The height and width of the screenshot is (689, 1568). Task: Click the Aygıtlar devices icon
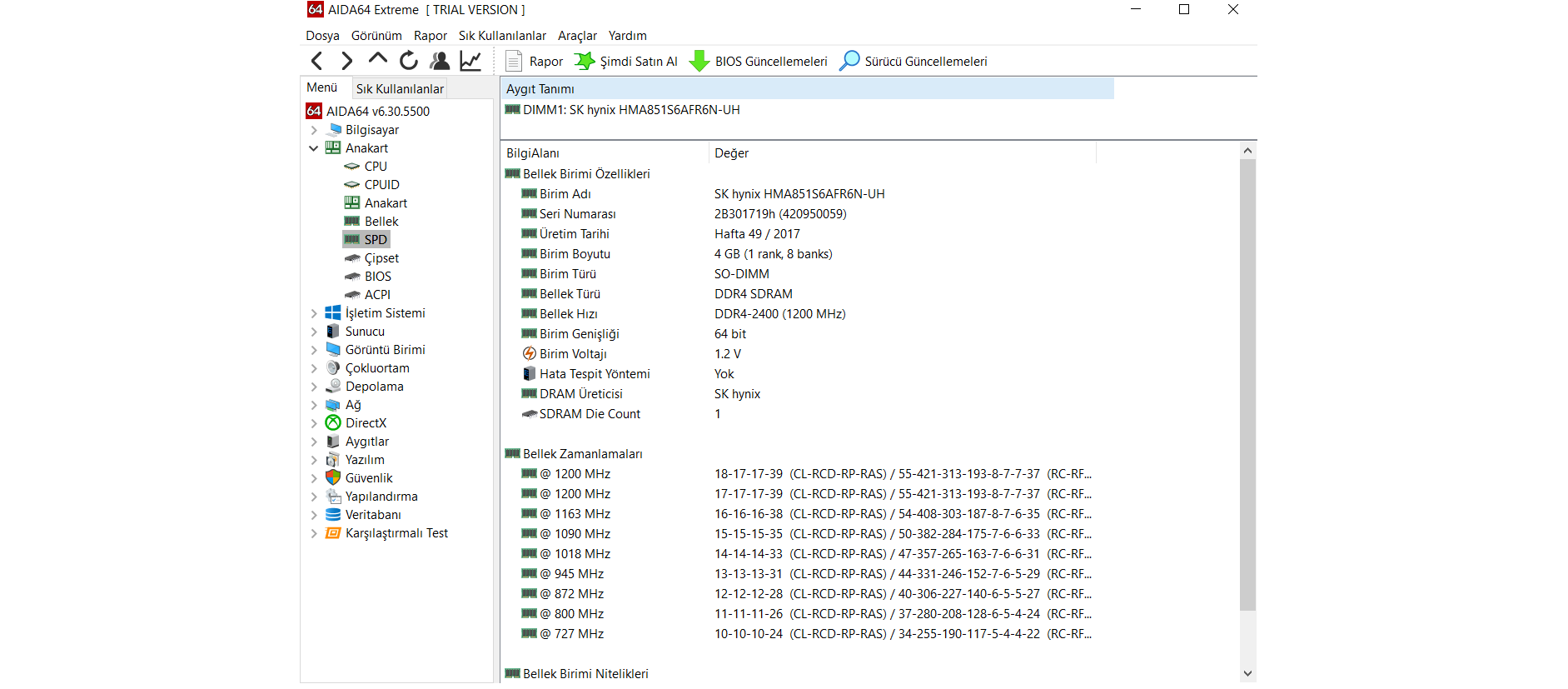(x=333, y=441)
